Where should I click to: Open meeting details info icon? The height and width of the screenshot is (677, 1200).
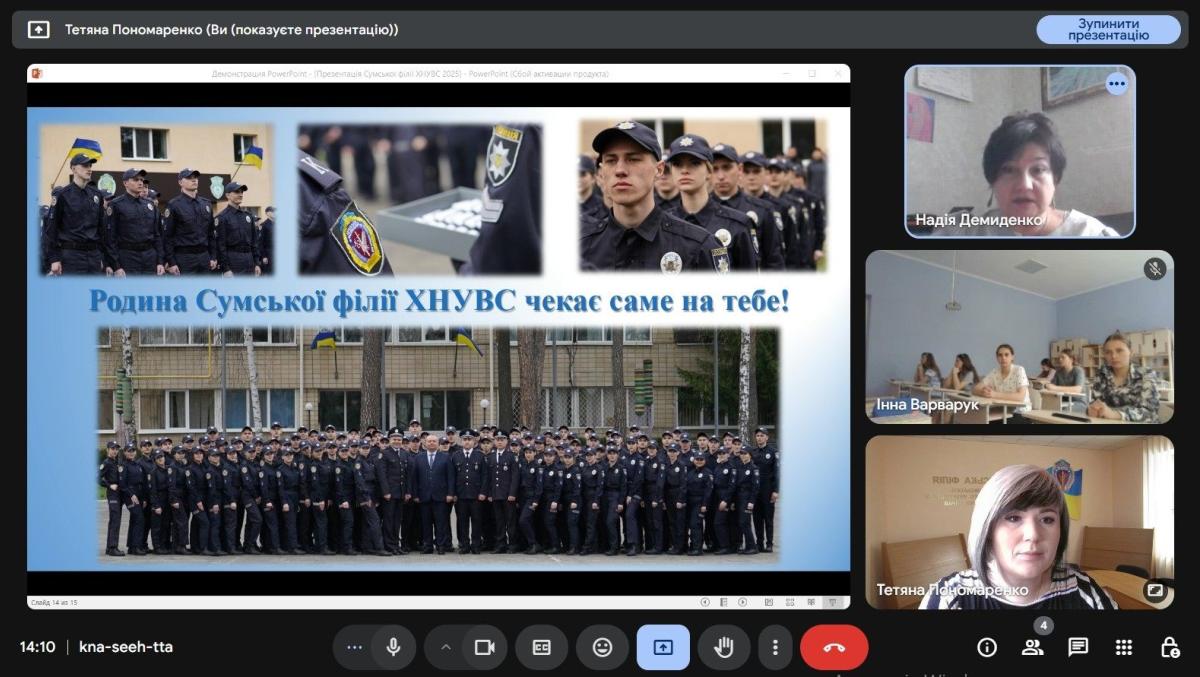987,647
